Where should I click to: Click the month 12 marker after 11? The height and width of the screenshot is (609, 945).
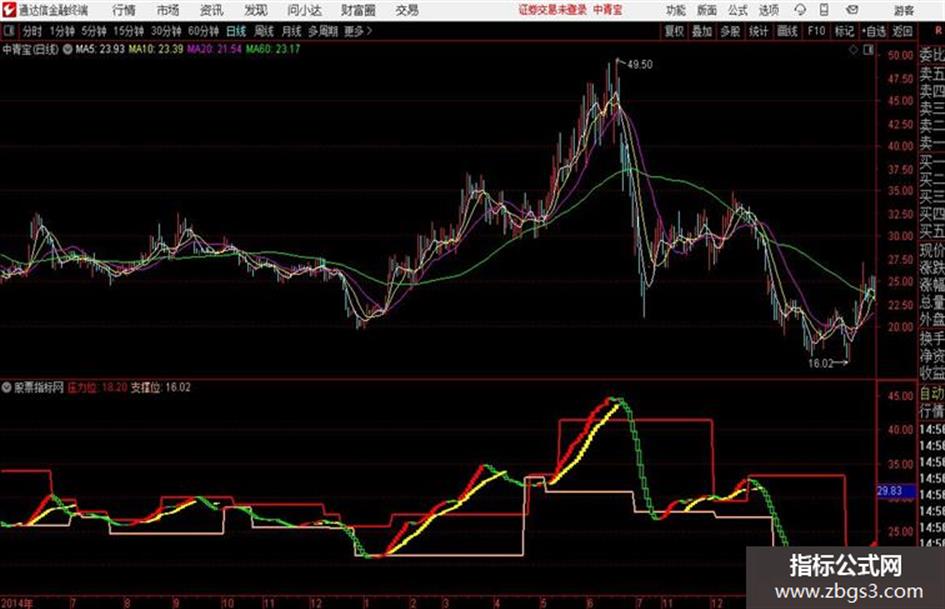(315, 603)
